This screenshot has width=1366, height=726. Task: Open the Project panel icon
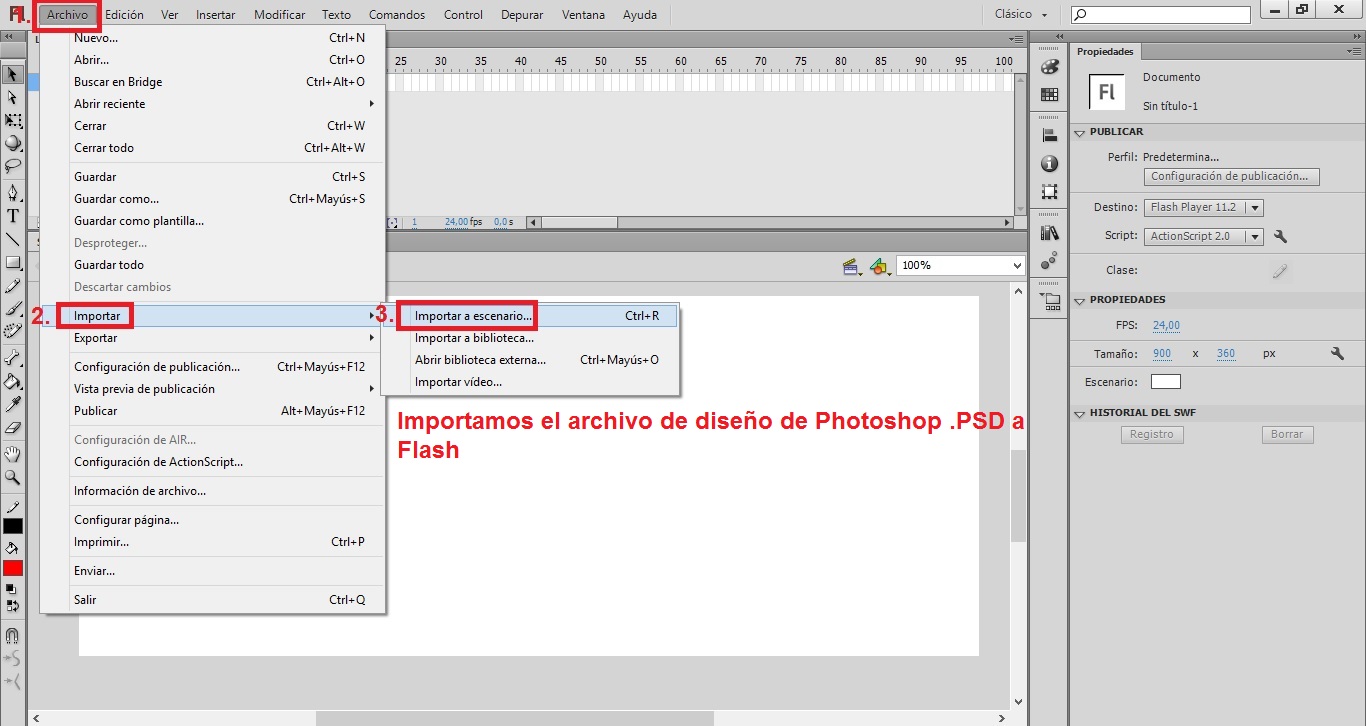(x=1049, y=300)
